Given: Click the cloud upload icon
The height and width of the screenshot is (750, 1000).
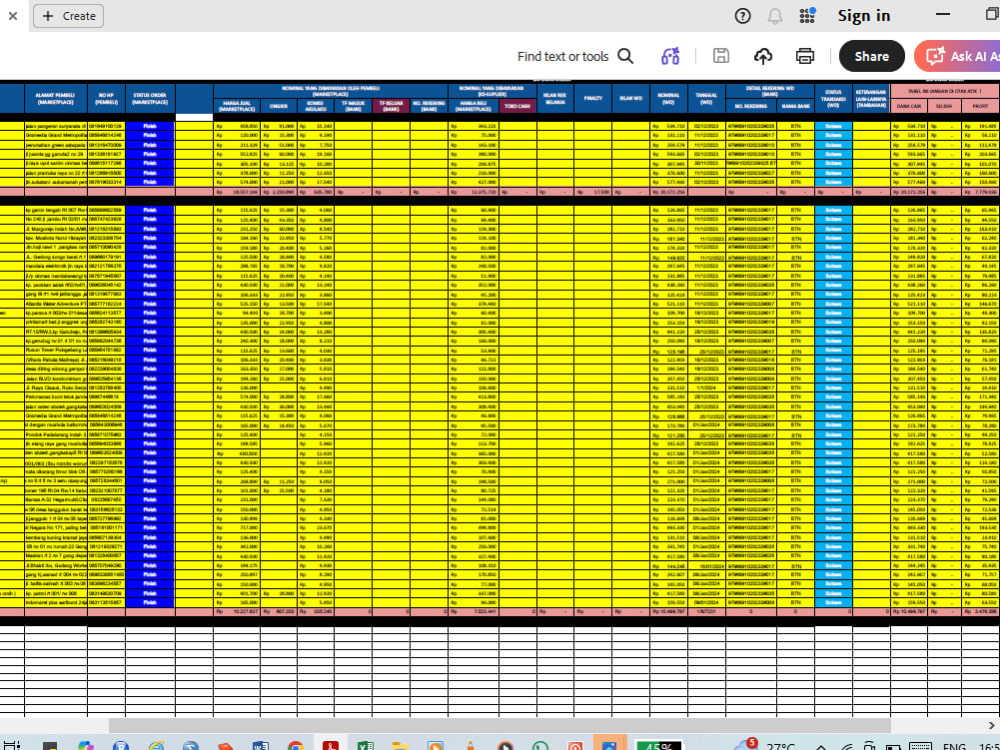Looking at the screenshot, I should click(763, 56).
